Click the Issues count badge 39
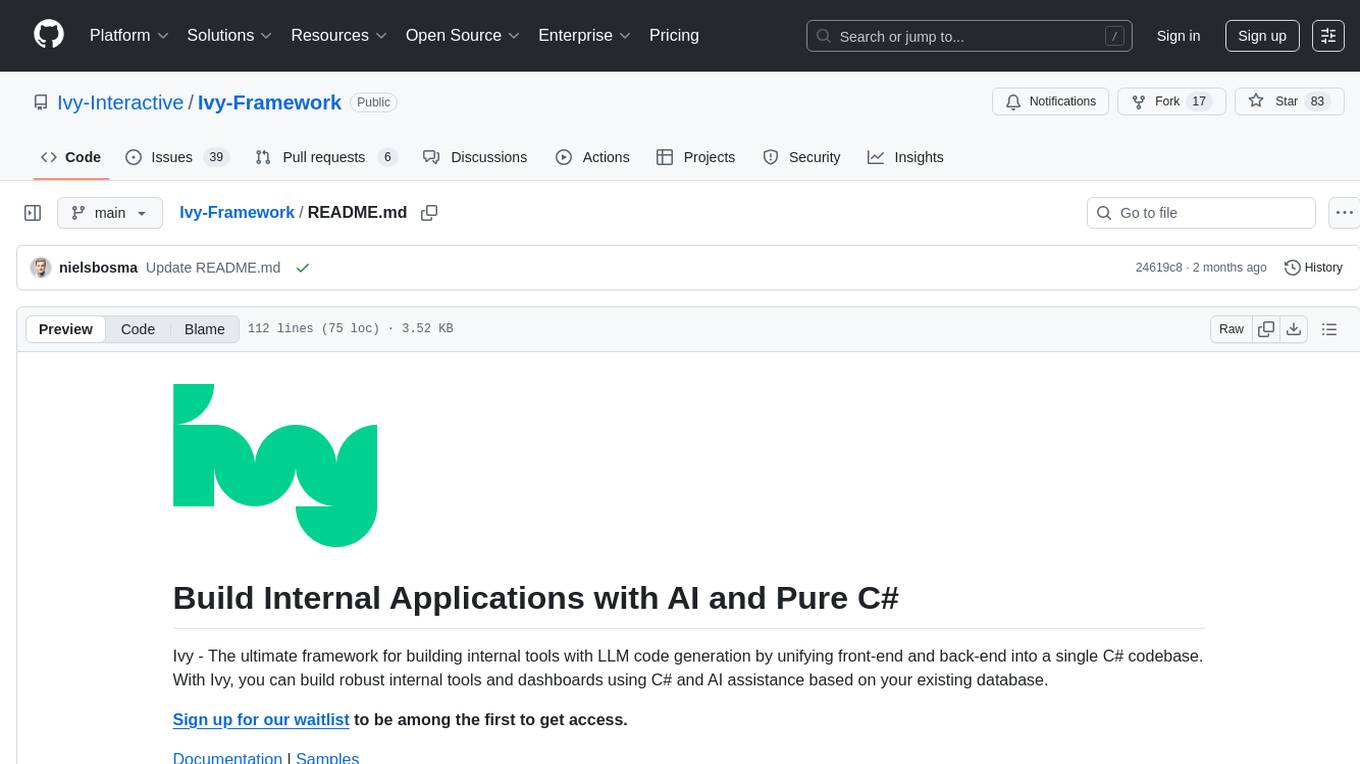The height and width of the screenshot is (764, 1360). [x=216, y=157]
